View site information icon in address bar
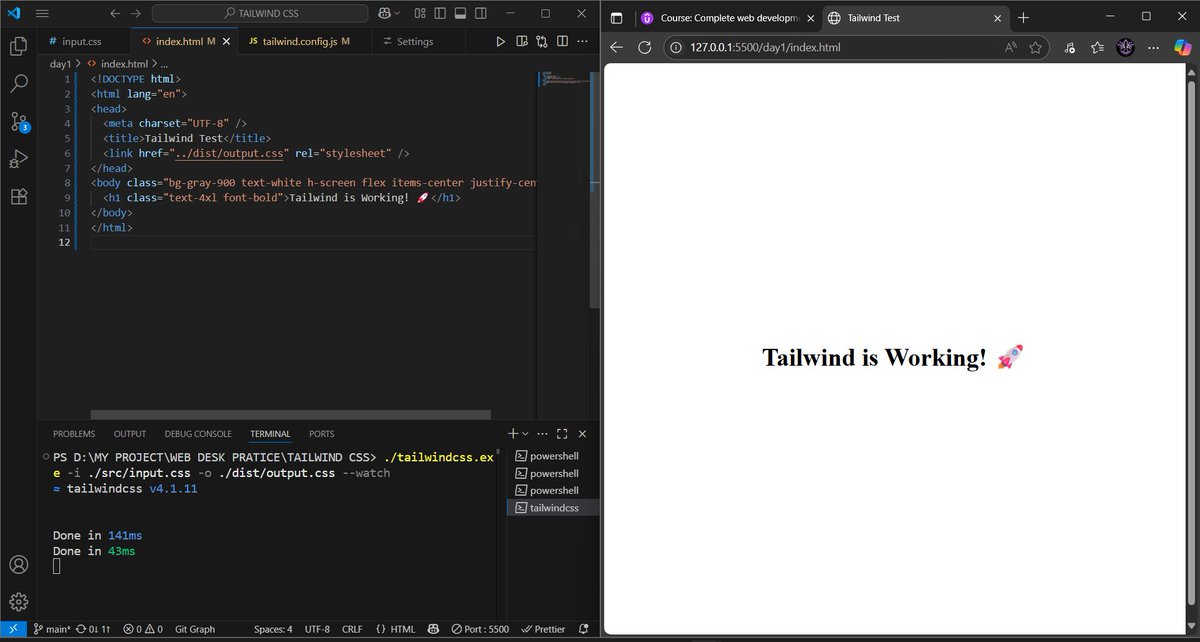Image resolution: width=1200 pixels, height=642 pixels. (x=677, y=47)
